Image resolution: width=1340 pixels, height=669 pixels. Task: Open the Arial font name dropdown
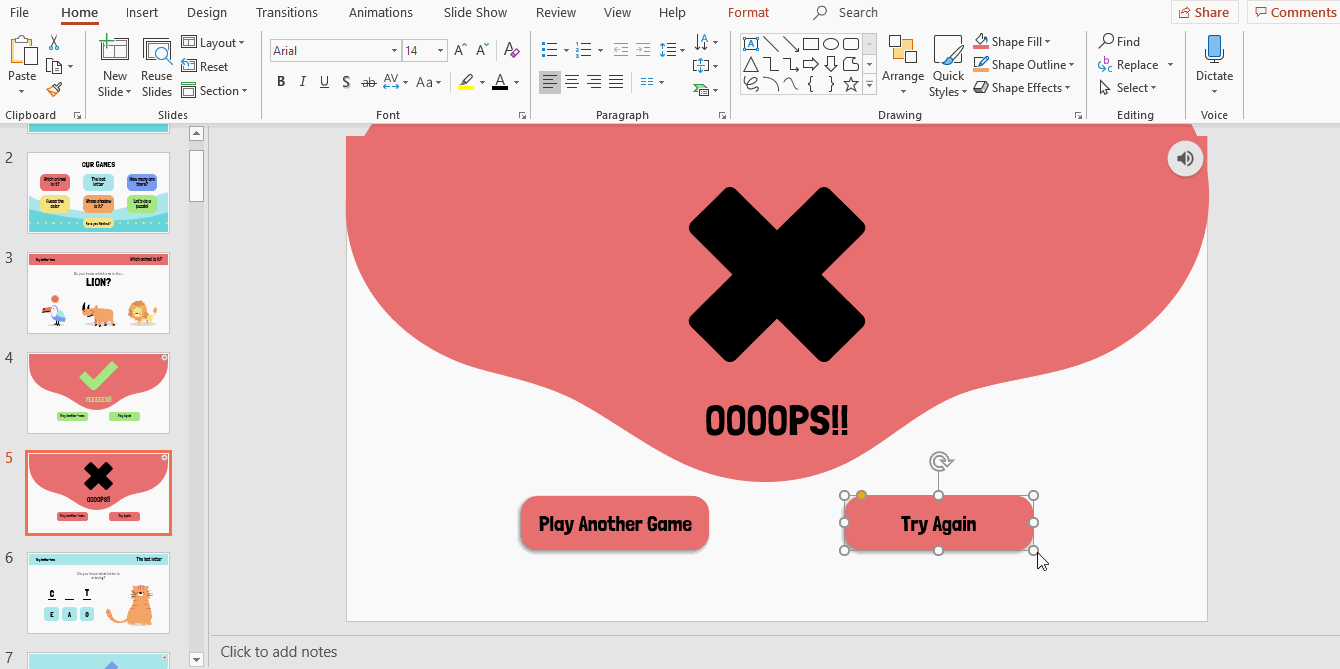(x=394, y=50)
